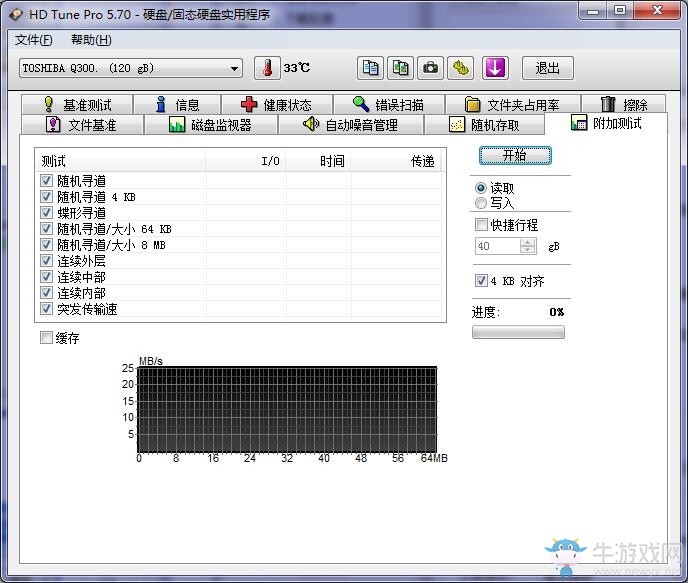Uncheck the 突发传输速 checkbox
The image size is (688, 583).
point(47,308)
